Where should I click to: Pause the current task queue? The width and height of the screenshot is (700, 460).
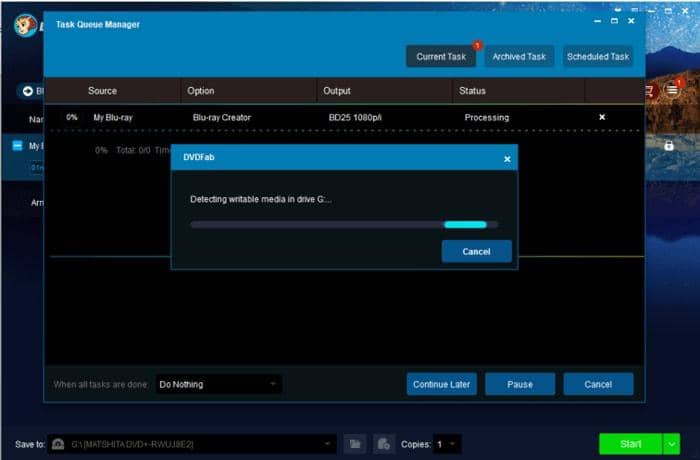(520, 384)
